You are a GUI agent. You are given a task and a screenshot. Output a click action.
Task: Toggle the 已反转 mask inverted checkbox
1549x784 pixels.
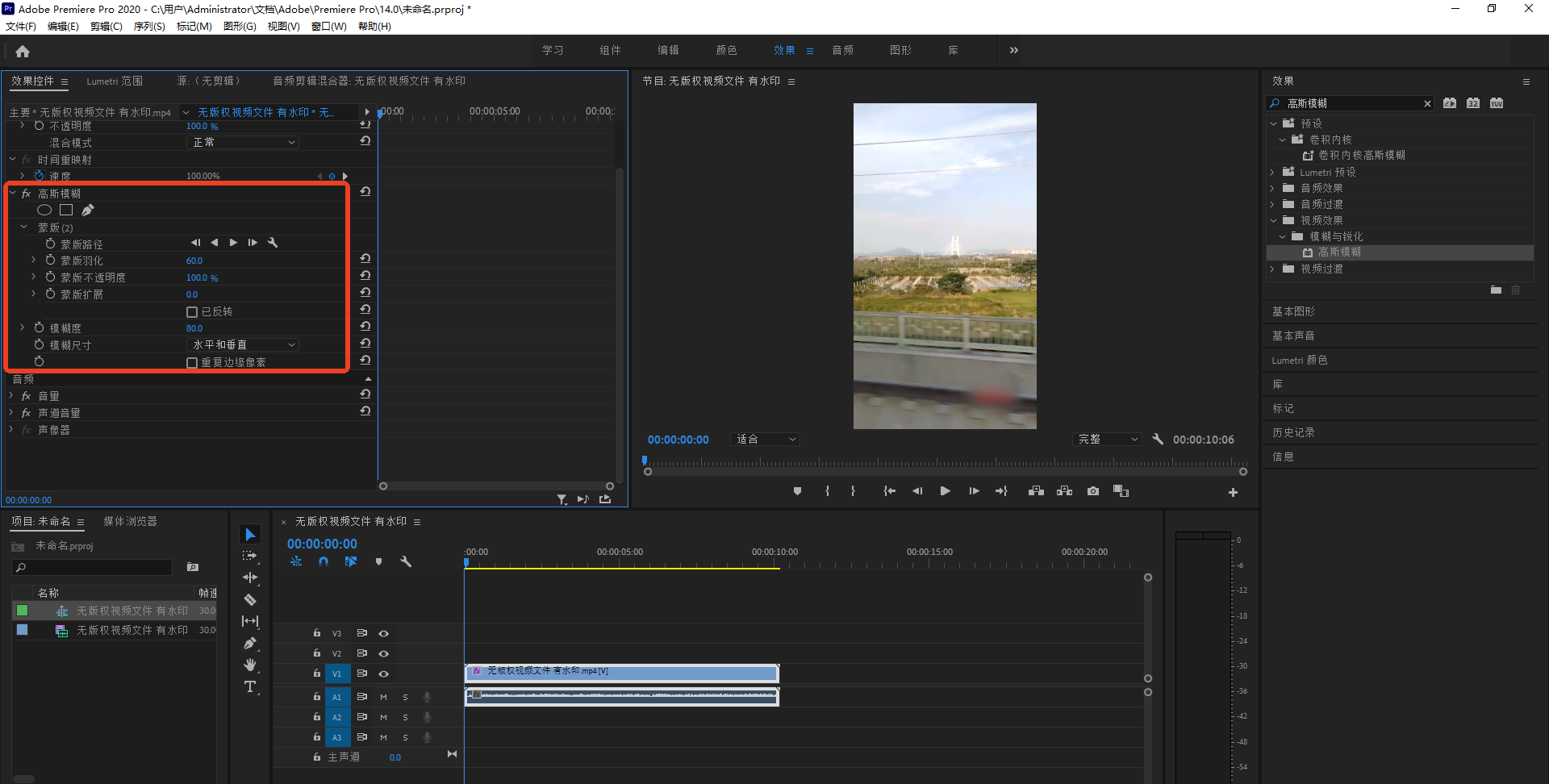192,311
